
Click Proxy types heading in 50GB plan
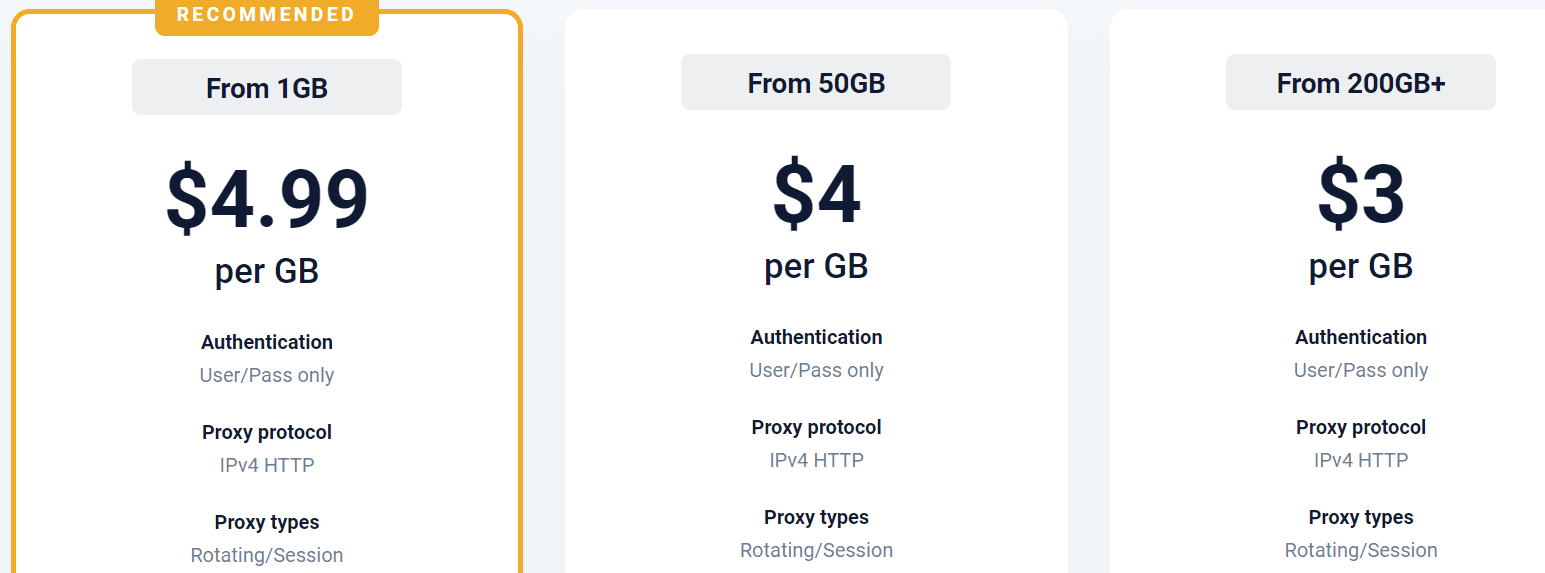tap(816, 517)
